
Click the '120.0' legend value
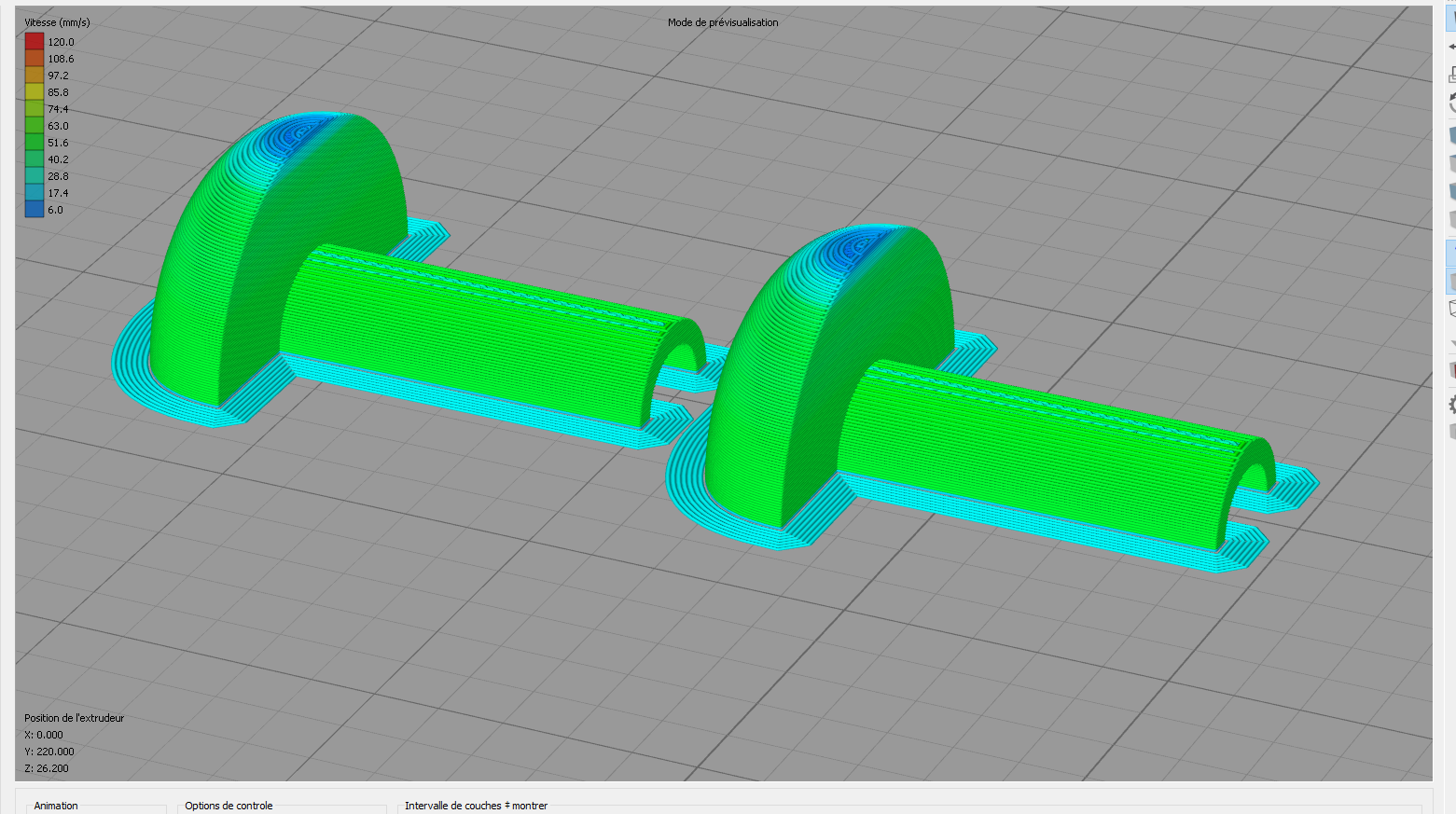(x=61, y=42)
